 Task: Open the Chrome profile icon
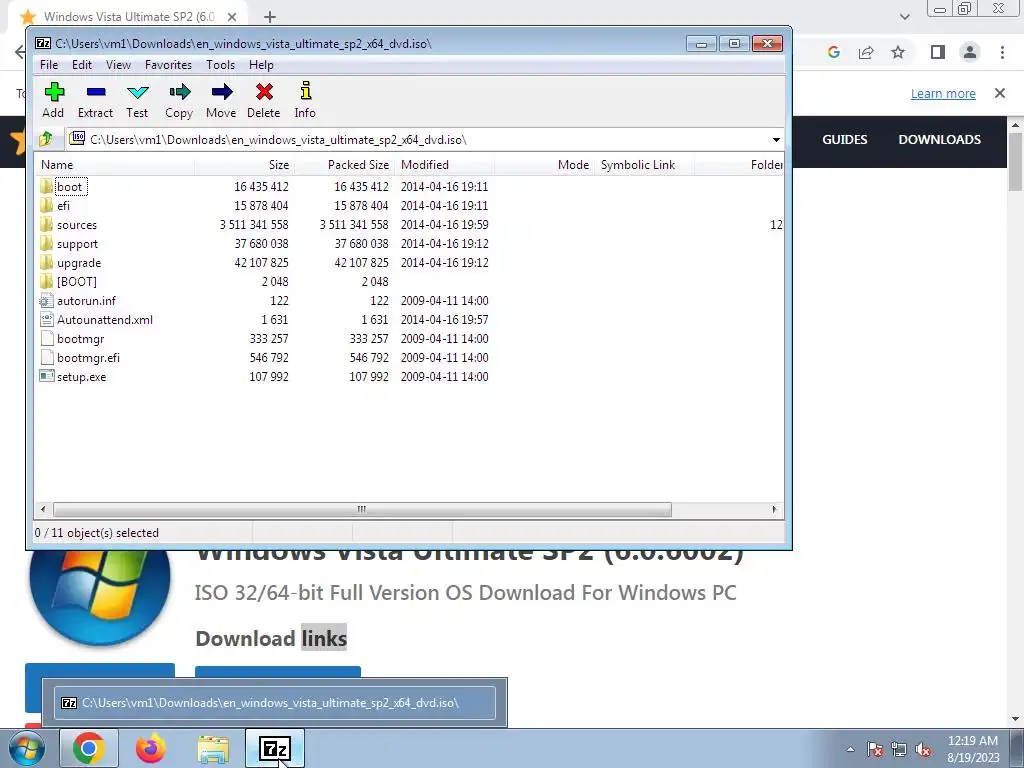pyautogui.click(x=970, y=52)
